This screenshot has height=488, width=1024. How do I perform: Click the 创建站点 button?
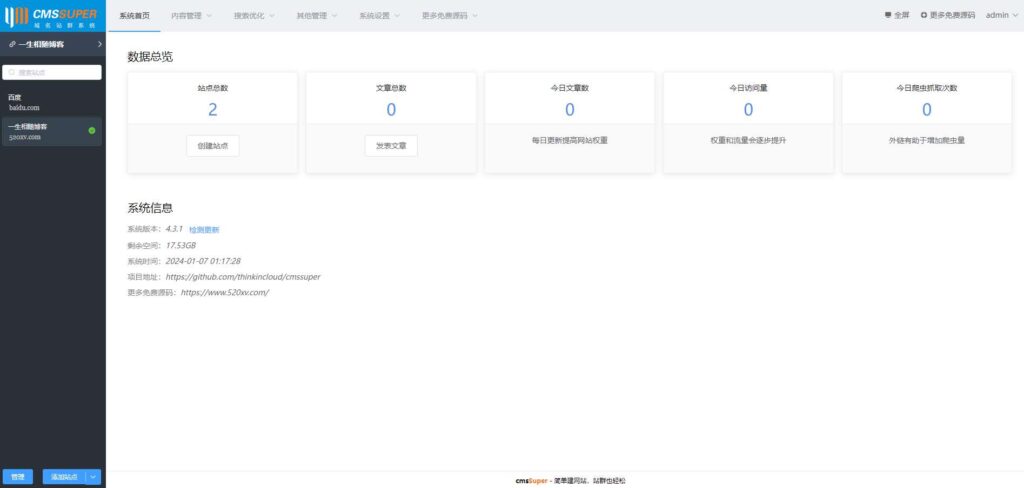pos(213,146)
